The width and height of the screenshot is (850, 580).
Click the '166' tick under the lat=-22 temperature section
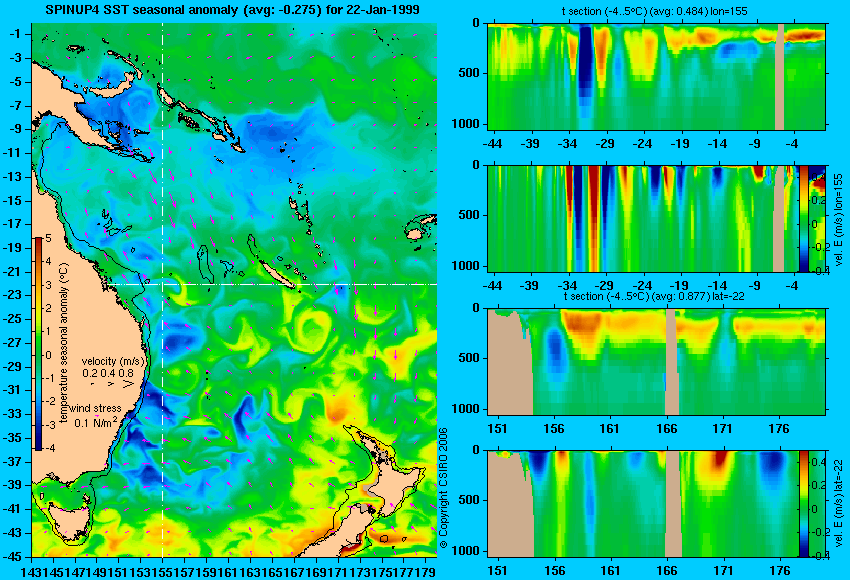(666, 428)
